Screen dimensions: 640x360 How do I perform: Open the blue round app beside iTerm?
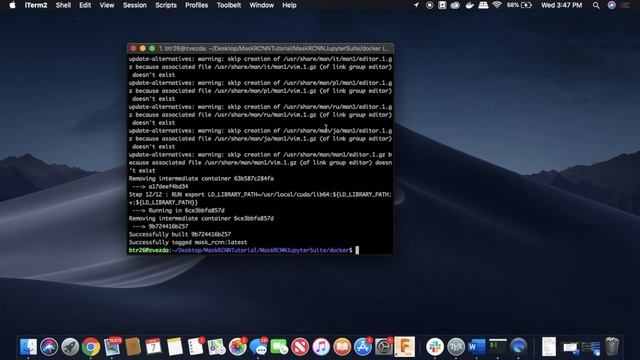[519, 347]
